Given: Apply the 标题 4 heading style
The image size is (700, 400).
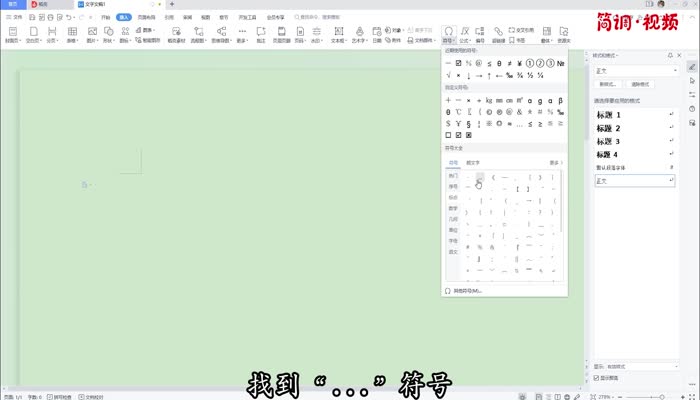Looking at the screenshot, I should point(634,154).
